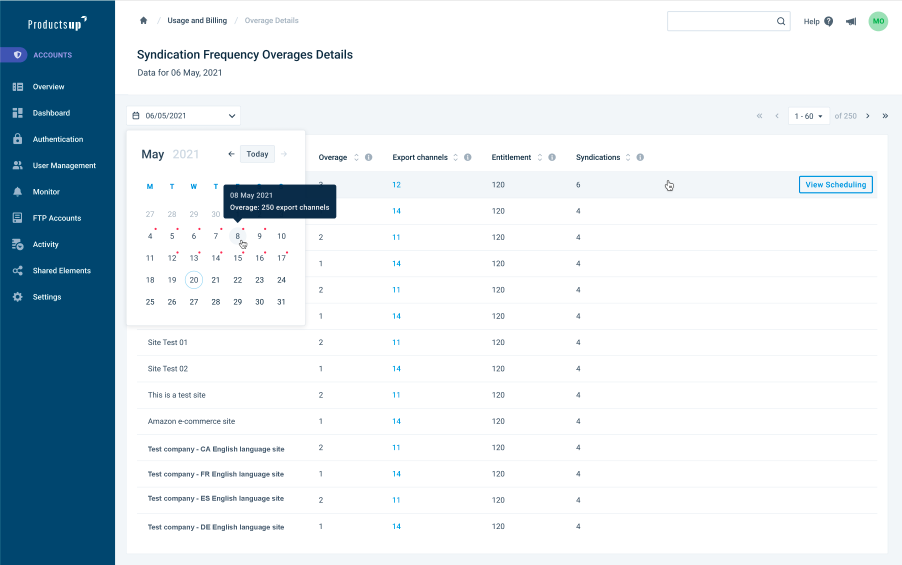Open the MO user avatar
This screenshot has height=565, width=902.
(878, 21)
